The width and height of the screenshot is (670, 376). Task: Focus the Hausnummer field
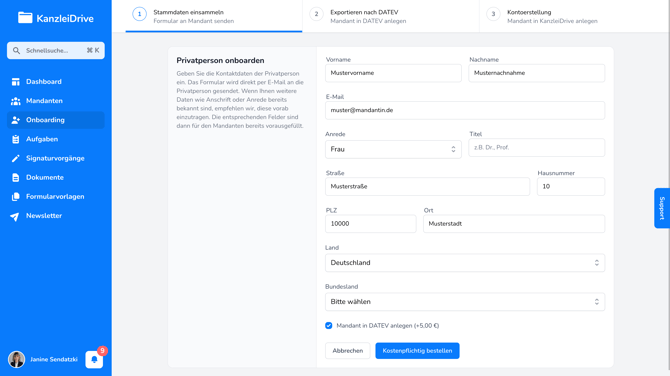pyautogui.click(x=571, y=187)
